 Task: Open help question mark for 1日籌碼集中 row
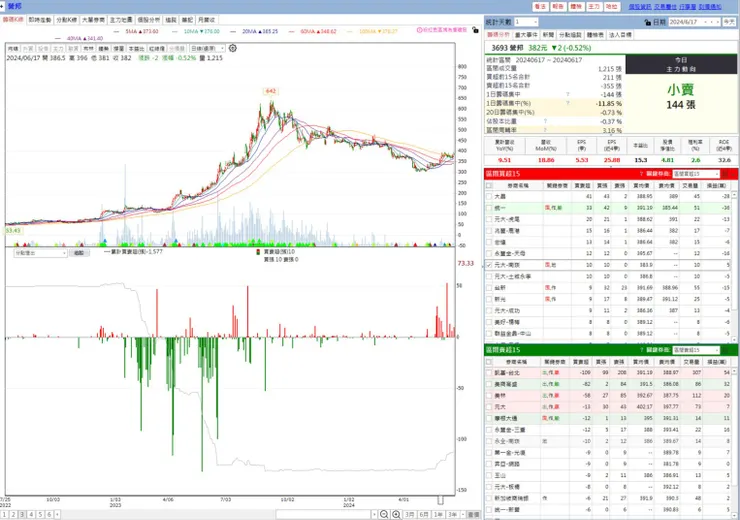568,94
